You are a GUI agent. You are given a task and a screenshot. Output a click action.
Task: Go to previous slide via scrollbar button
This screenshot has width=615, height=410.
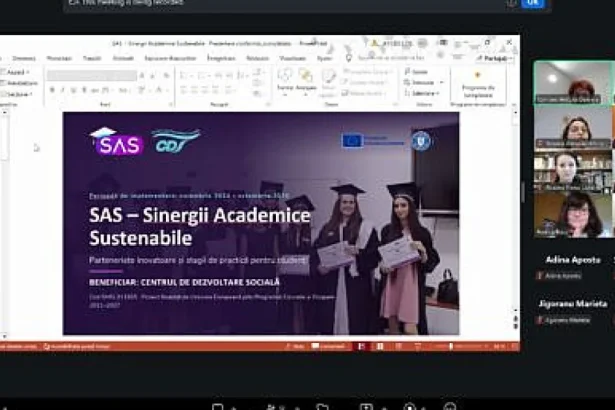coord(516,319)
